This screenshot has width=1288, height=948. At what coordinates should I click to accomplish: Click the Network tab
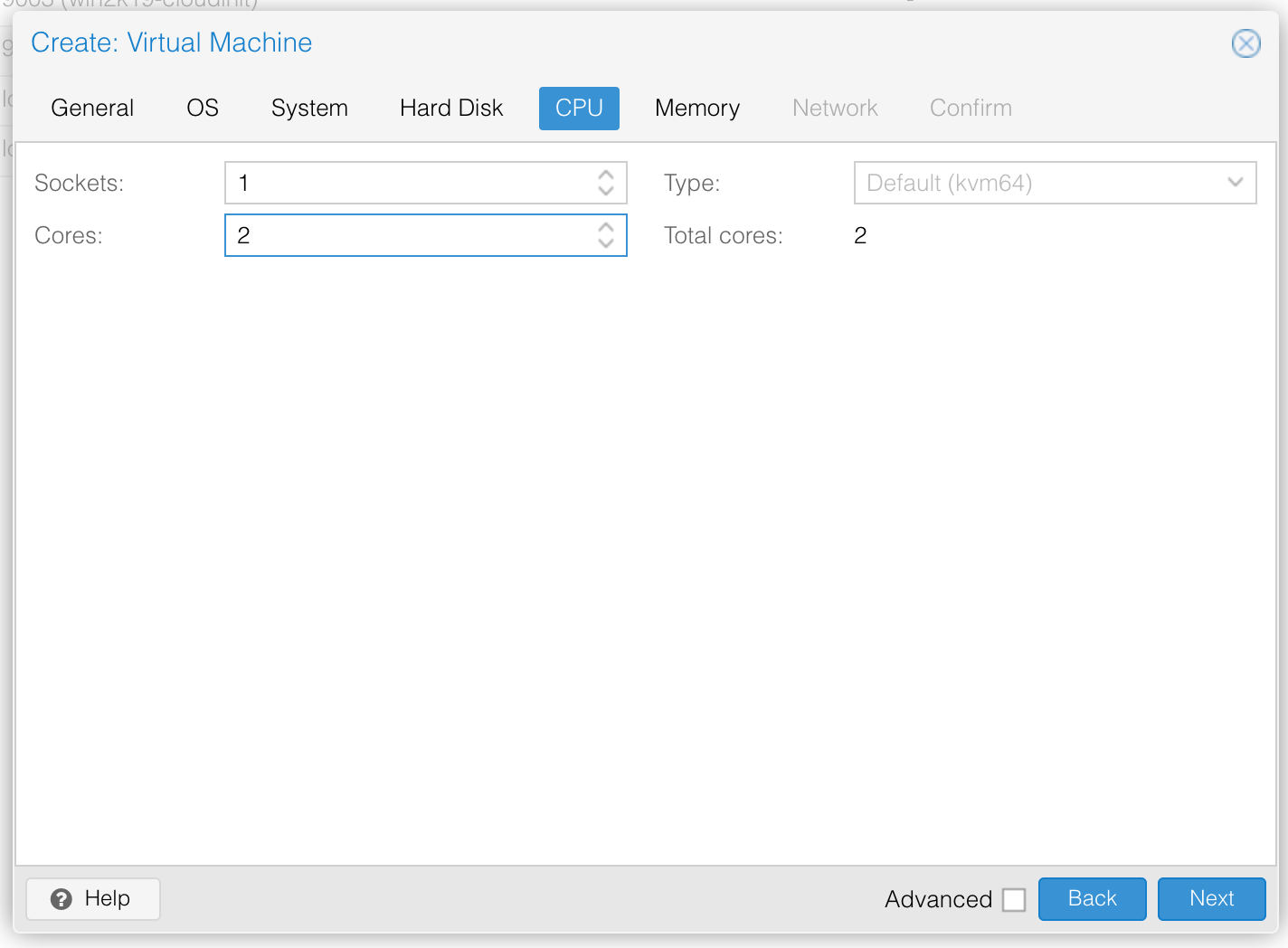coord(834,108)
